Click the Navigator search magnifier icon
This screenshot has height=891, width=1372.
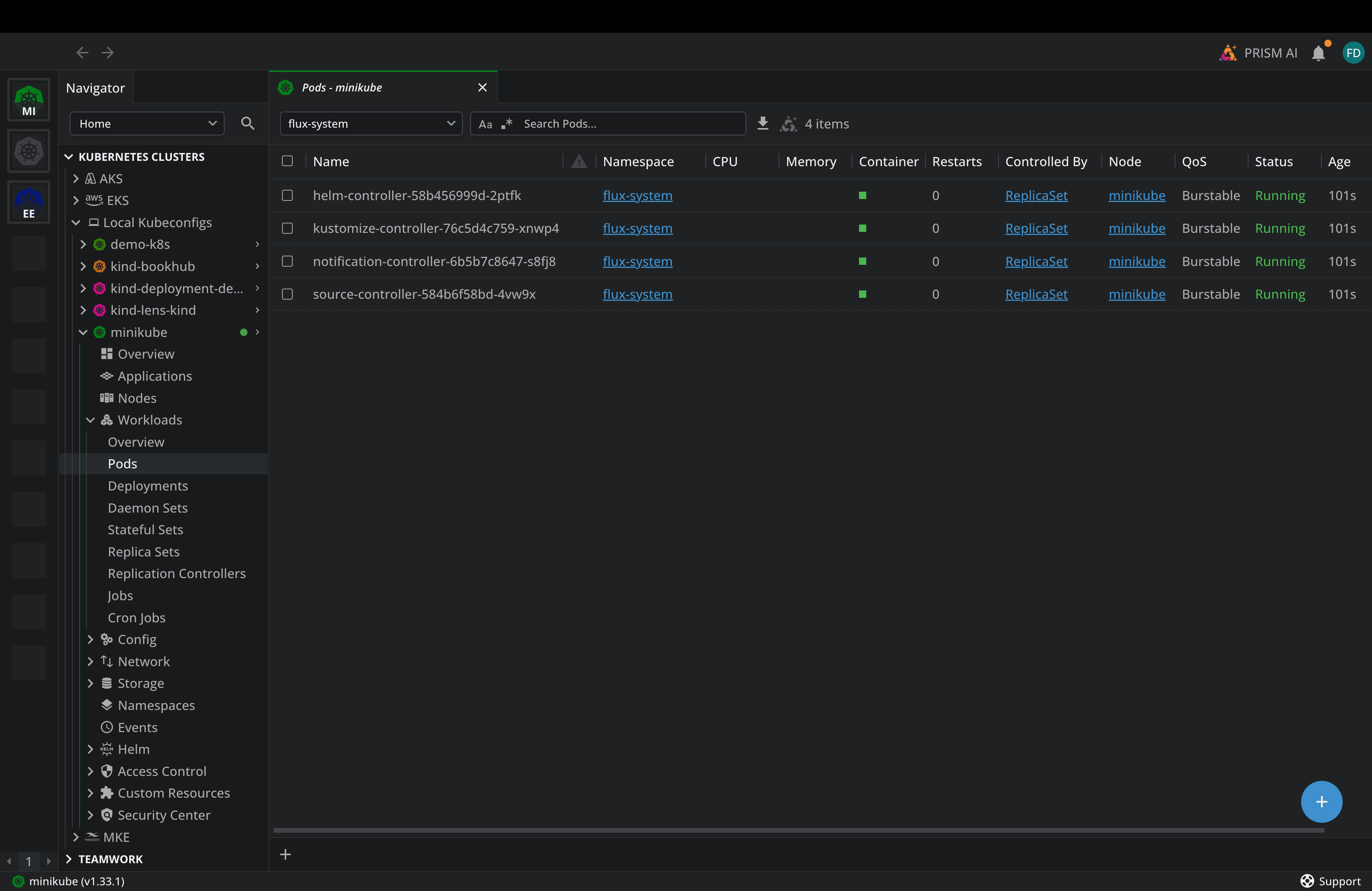tap(247, 123)
